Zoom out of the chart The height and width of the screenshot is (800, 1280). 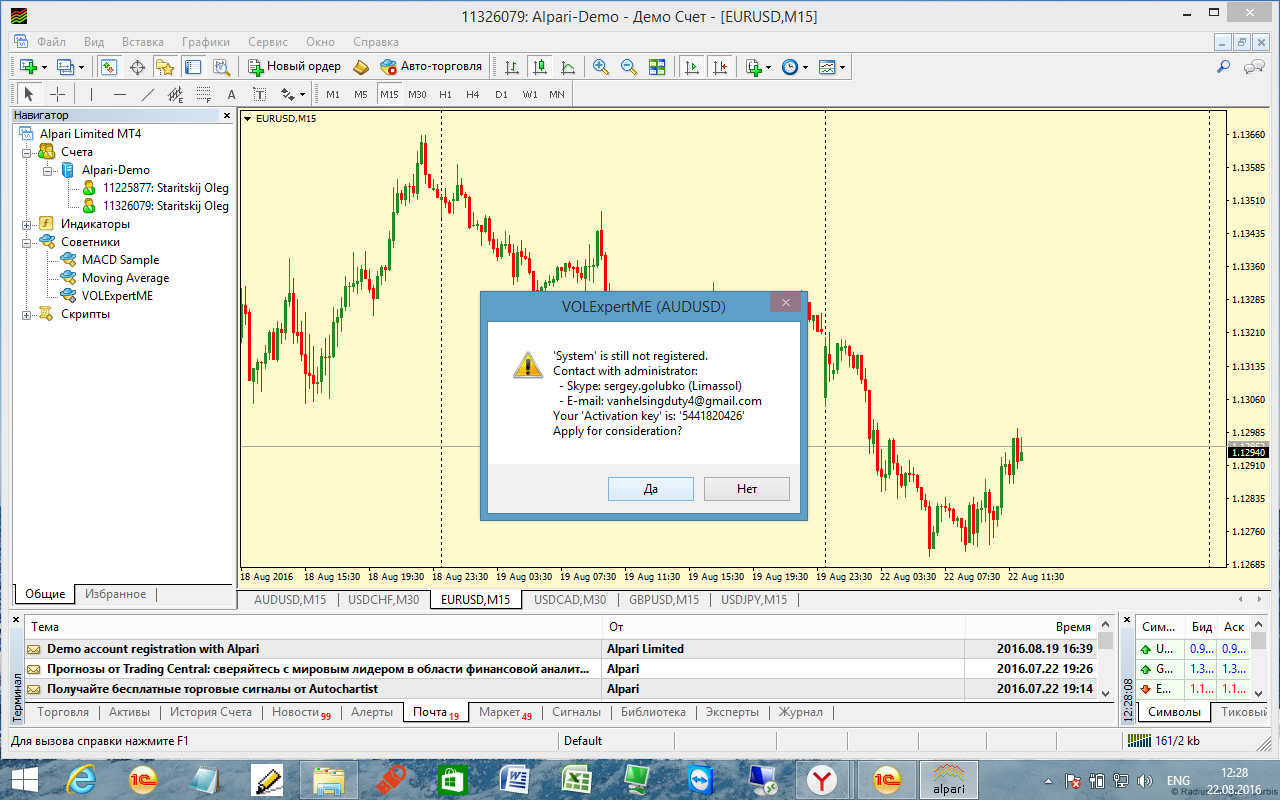pyautogui.click(x=628, y=67)
